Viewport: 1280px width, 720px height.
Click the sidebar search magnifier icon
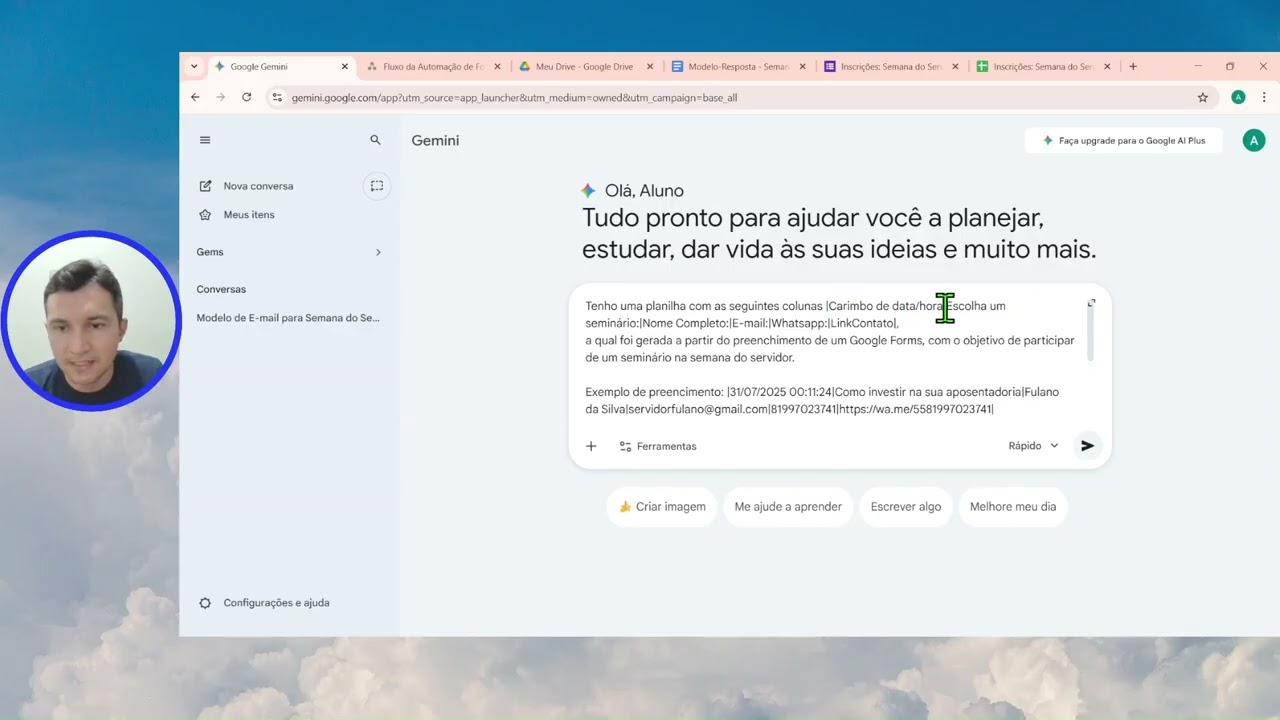click(375, 140)
